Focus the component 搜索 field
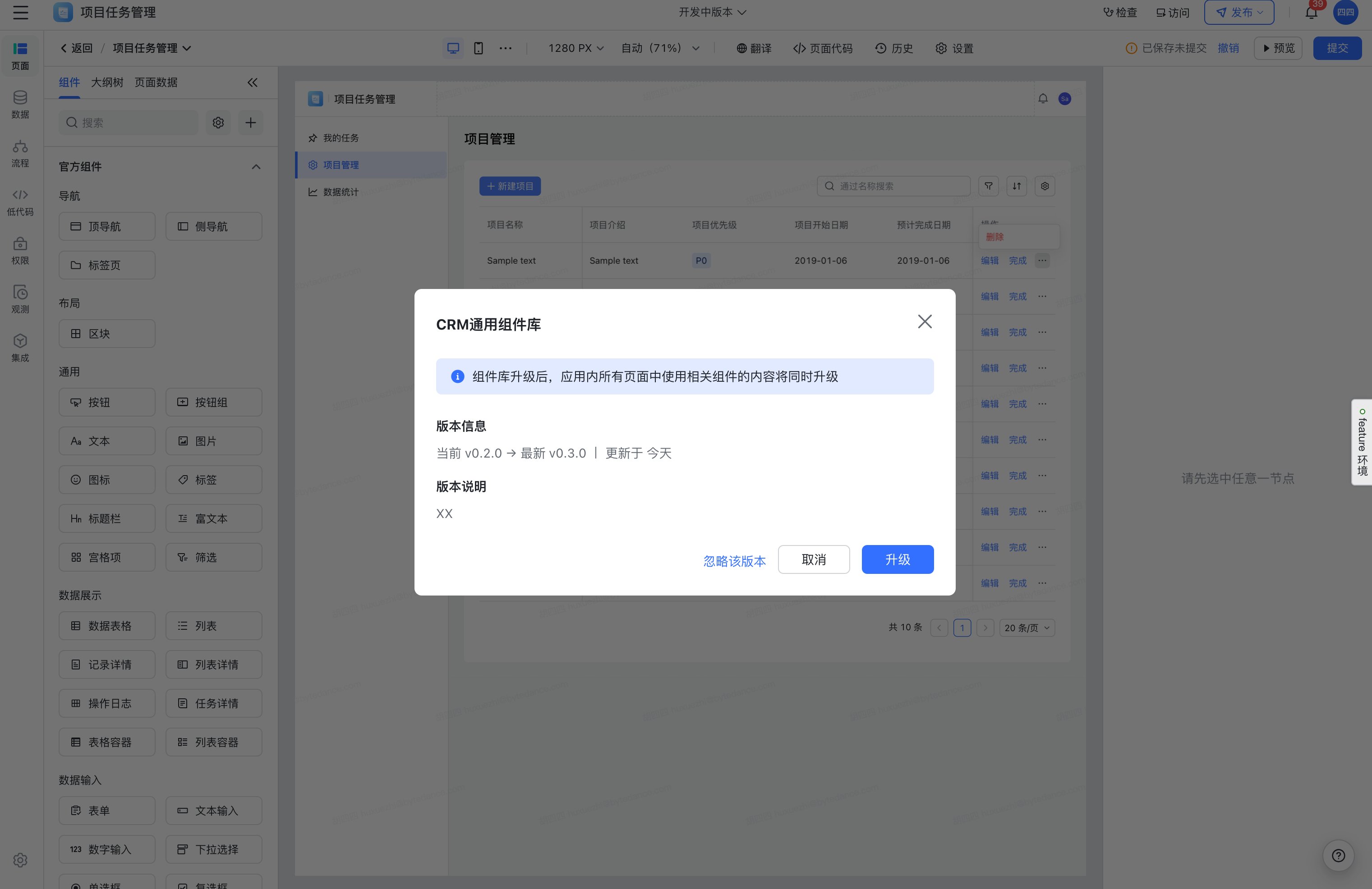This screenshot has width=1372, height=889. (128, 123)
